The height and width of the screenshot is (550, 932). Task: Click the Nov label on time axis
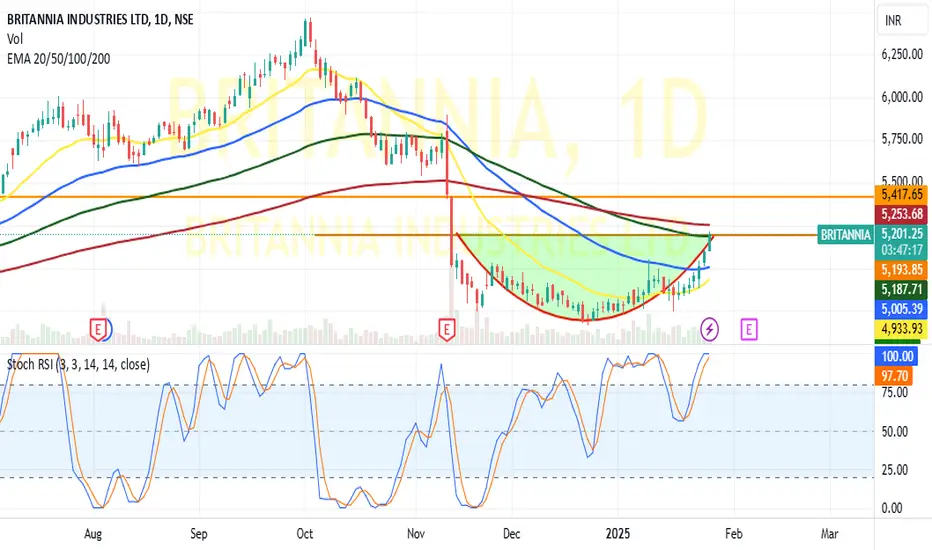(416, 534)
